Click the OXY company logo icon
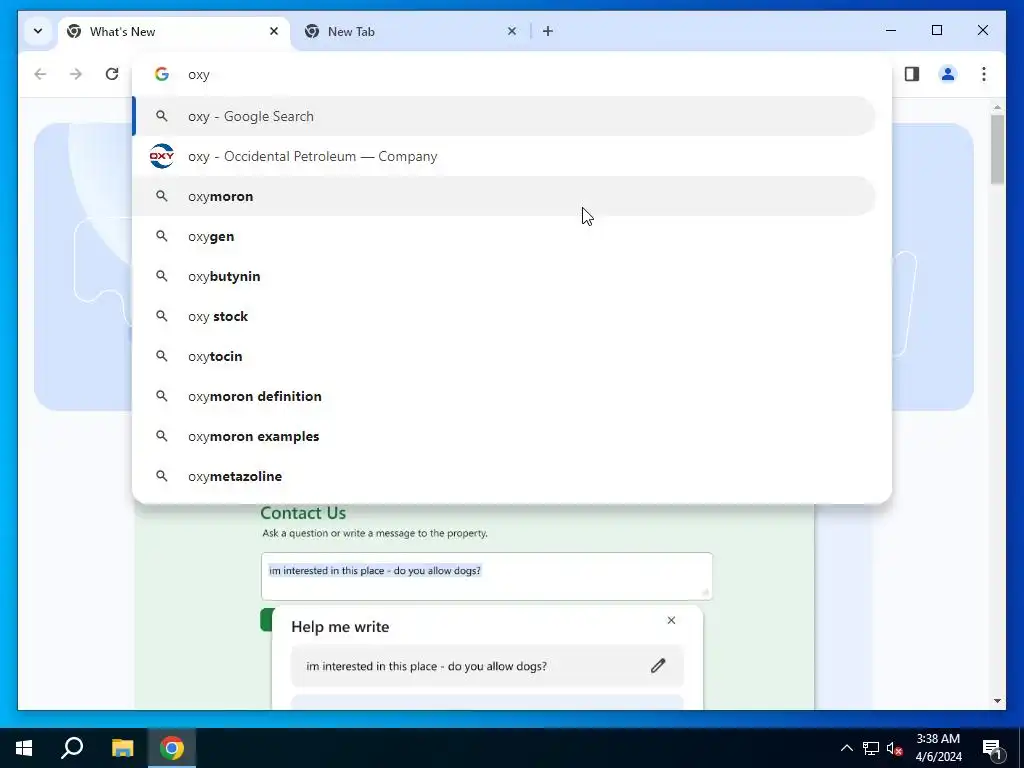The image size is (1024, 768). point(162,156)
